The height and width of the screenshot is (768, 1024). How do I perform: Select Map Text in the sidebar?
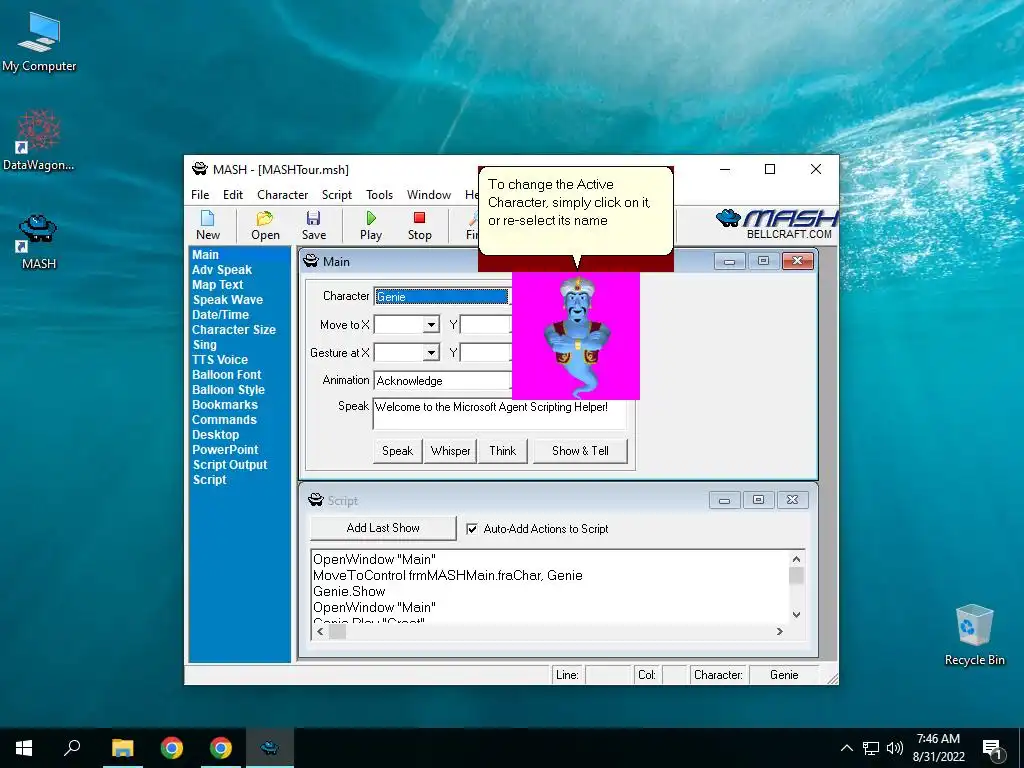(x=217, y=285)
